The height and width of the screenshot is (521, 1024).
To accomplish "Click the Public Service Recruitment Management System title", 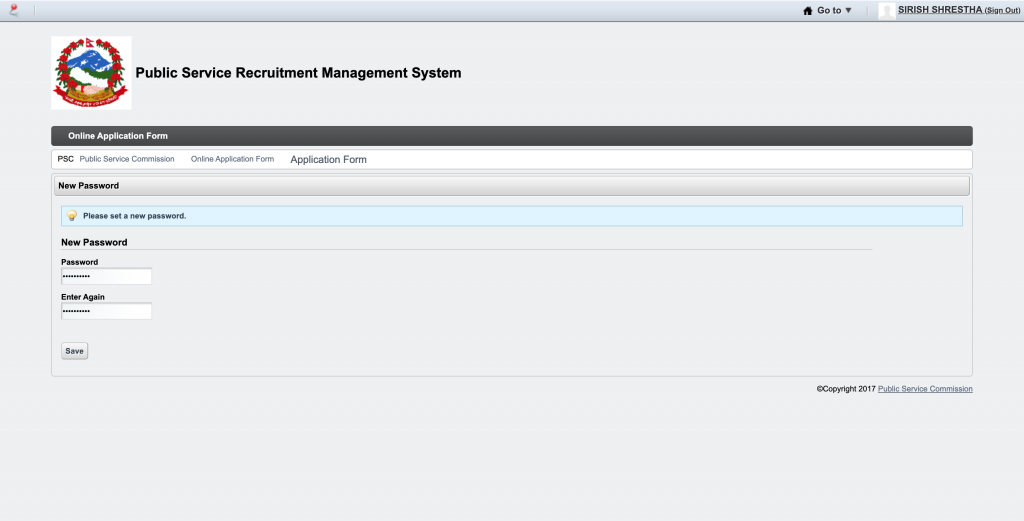I will [x=298, y=73].
